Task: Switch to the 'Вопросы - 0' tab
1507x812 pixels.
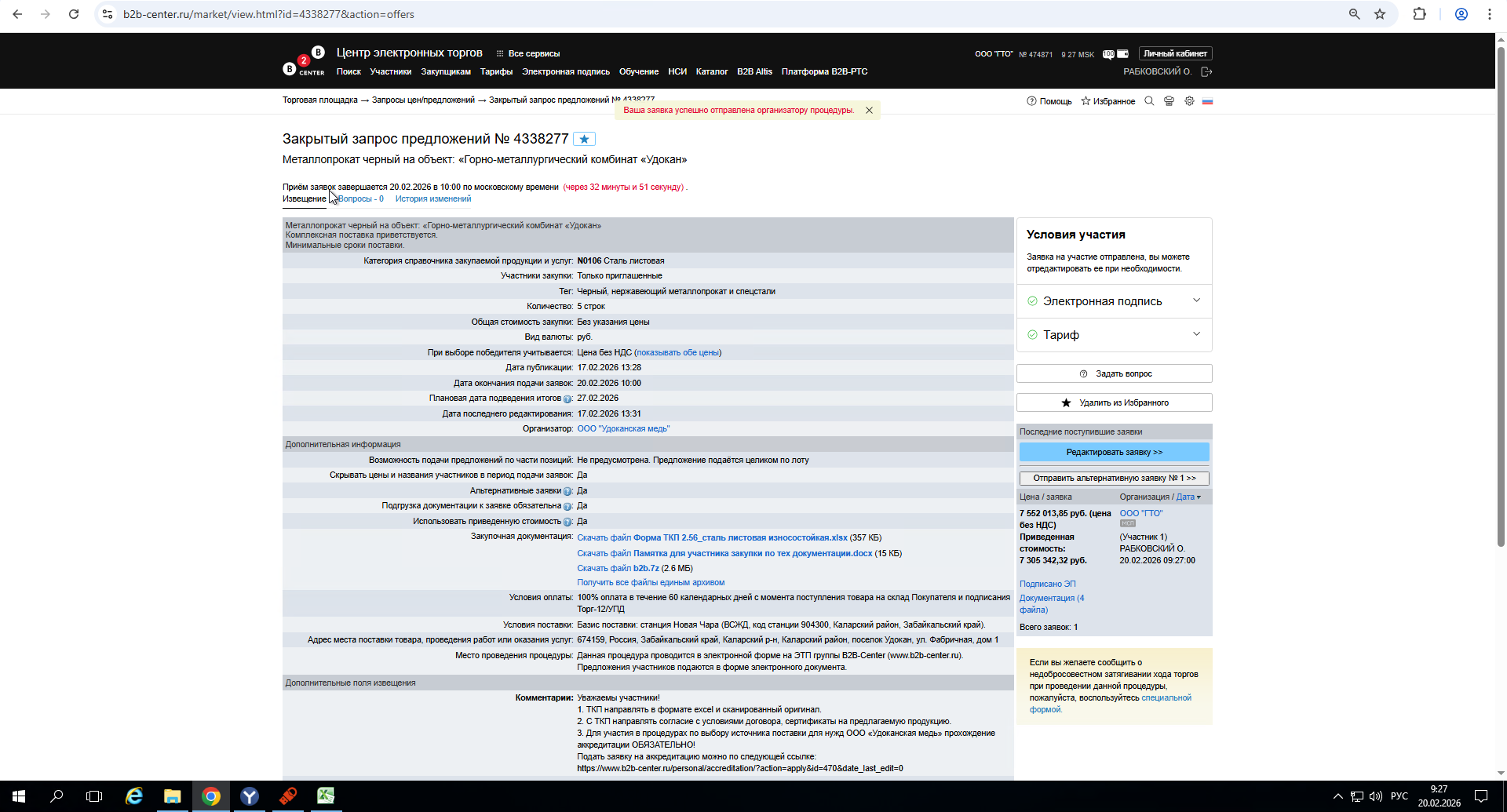Action: tap(361, 199)
